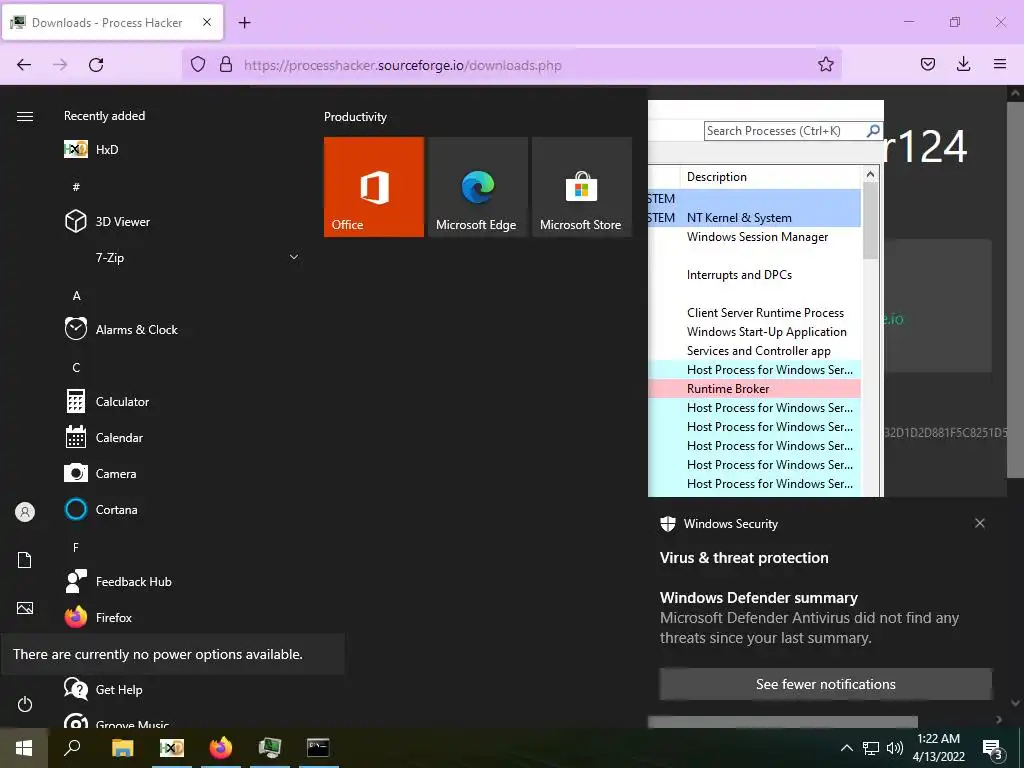Show hidden system tray icons
1024x768 pixels.
846,748
